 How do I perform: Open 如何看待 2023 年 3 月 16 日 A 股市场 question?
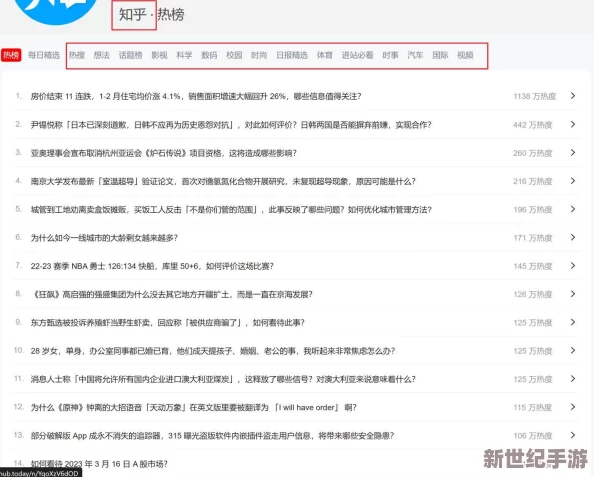pyautogui.click(x=99, y=464)
